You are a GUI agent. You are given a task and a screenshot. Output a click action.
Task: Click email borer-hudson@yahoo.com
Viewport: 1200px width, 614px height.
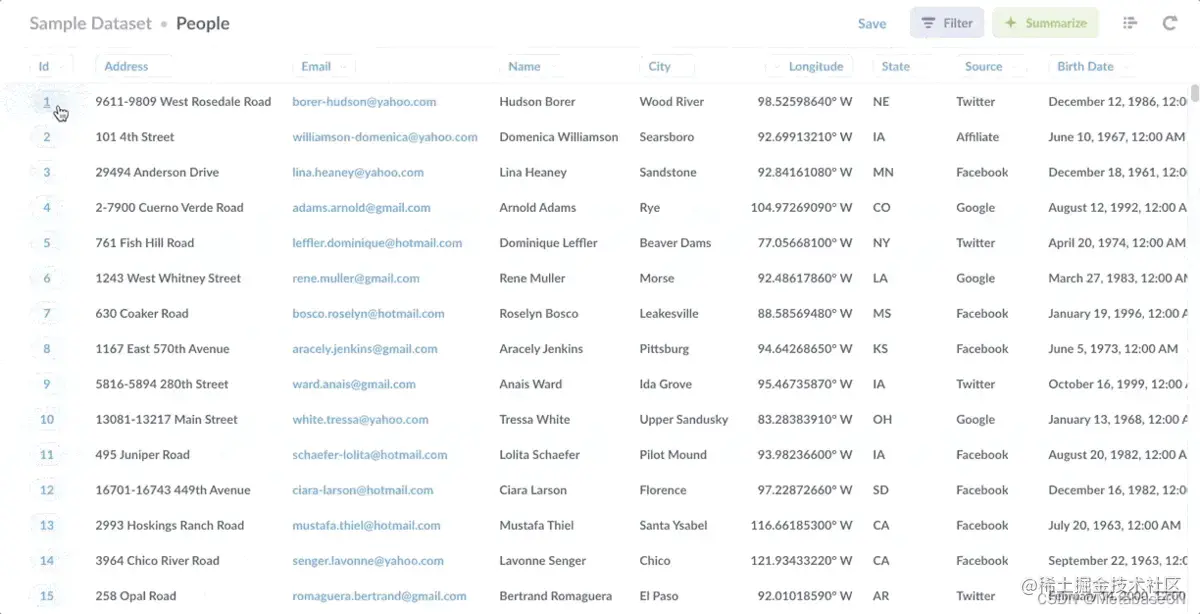coord(364,102)
